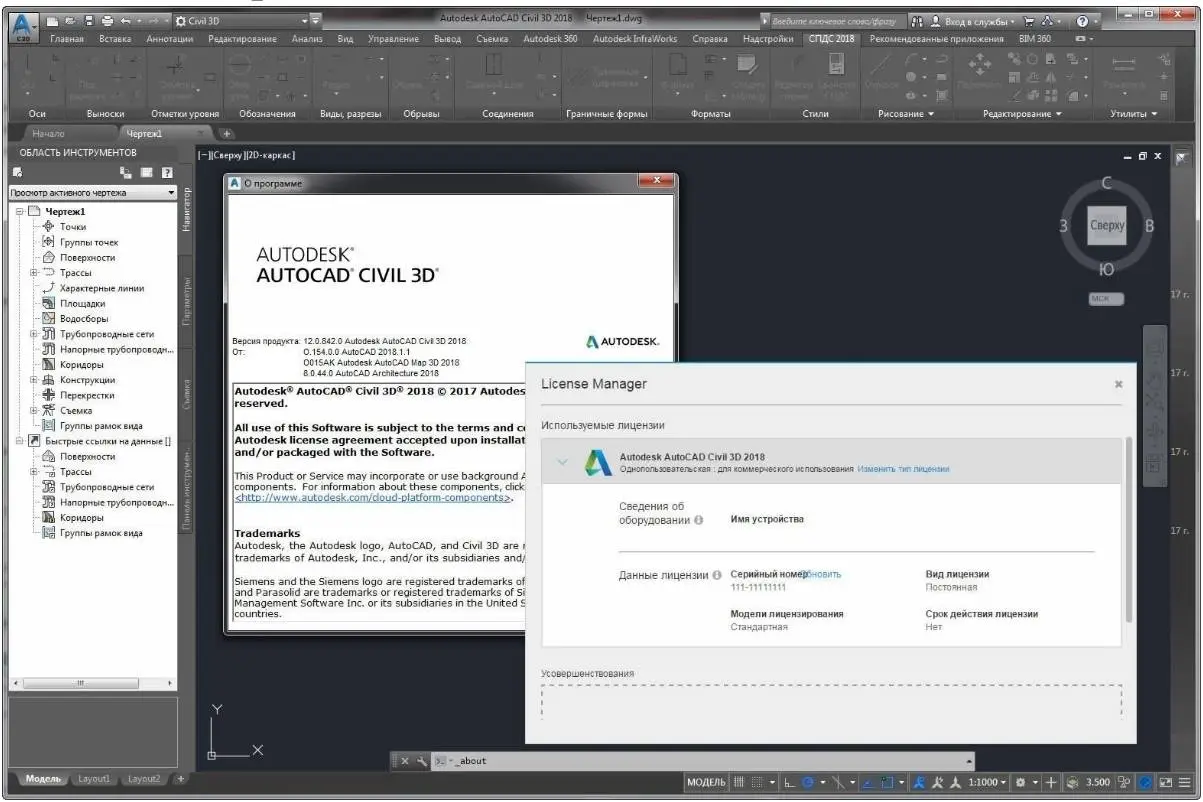The image size is (1203, 802).
Task: Click the first icon under ОБЛАСТЬ ИНСТРУМЕНТОВ title
Action: [x=17, y=173]
